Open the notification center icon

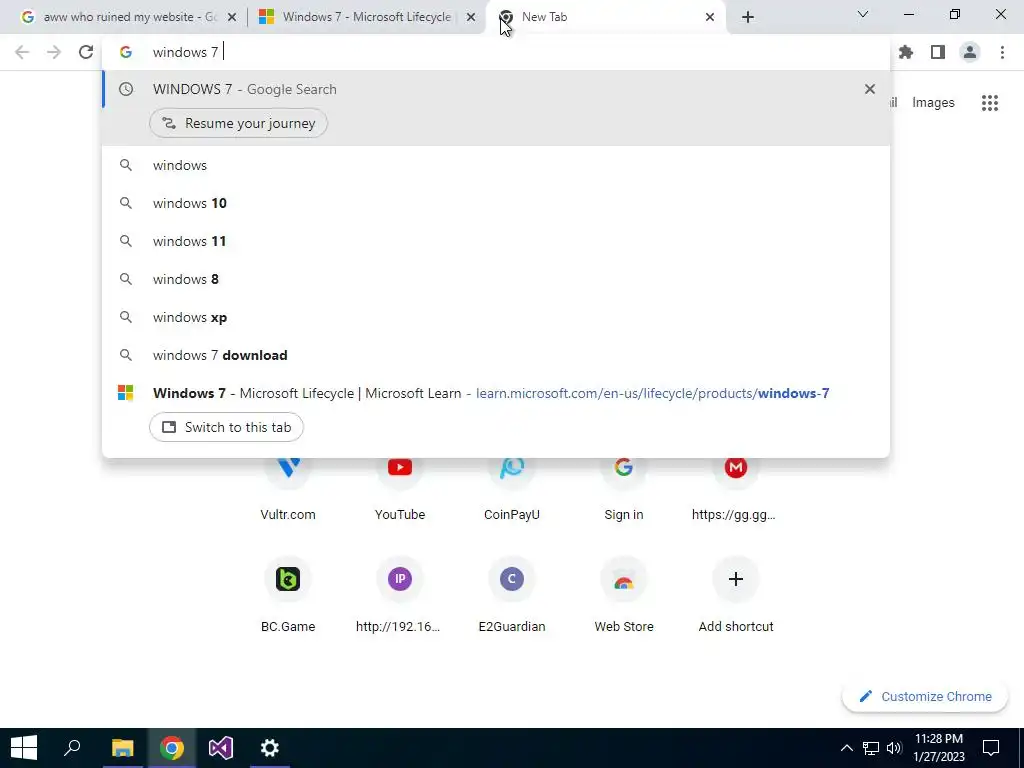[x=991, y=748]
